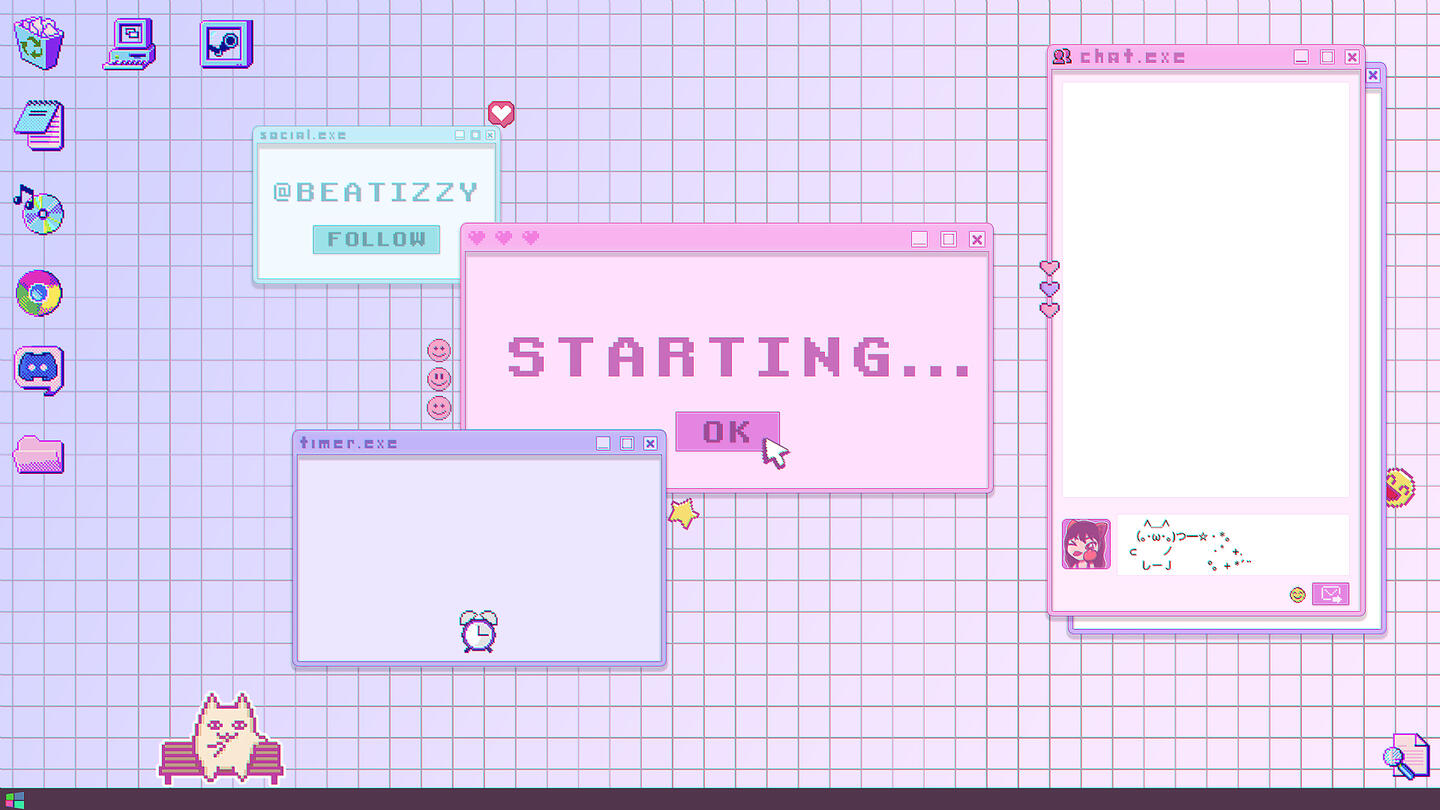Open Discord desktop icon
Screen dimensions: 1440x810
pyautogui.click(x=40, y=370)
